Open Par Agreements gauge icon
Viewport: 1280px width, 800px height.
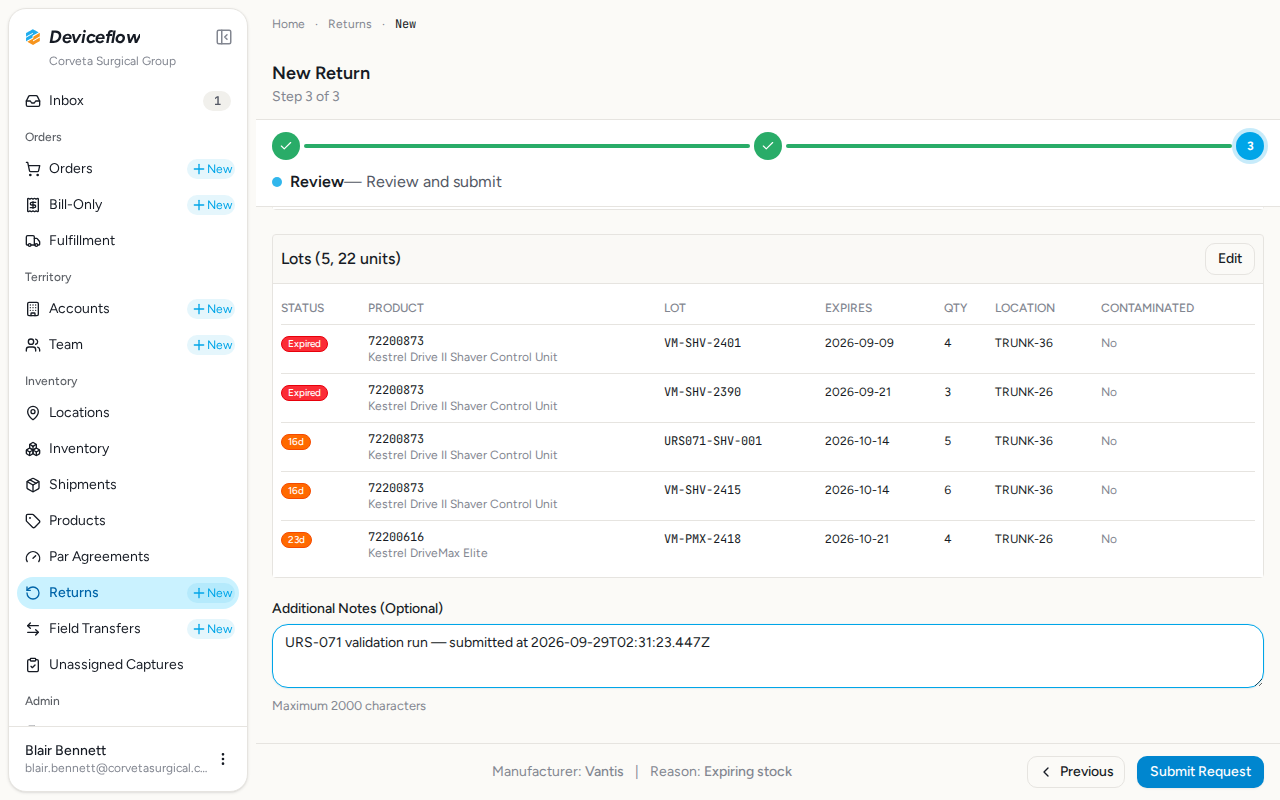point(33,557)
